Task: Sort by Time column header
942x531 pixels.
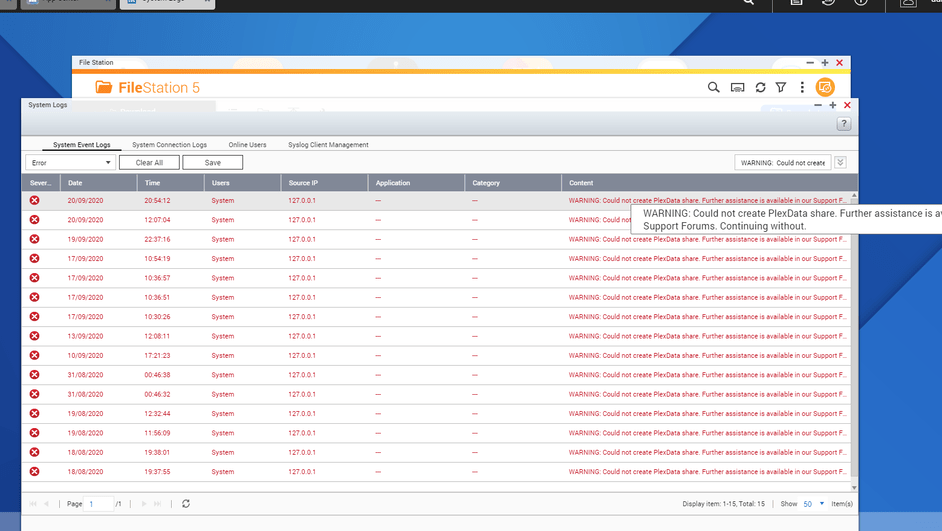Action: pos(171,183)
